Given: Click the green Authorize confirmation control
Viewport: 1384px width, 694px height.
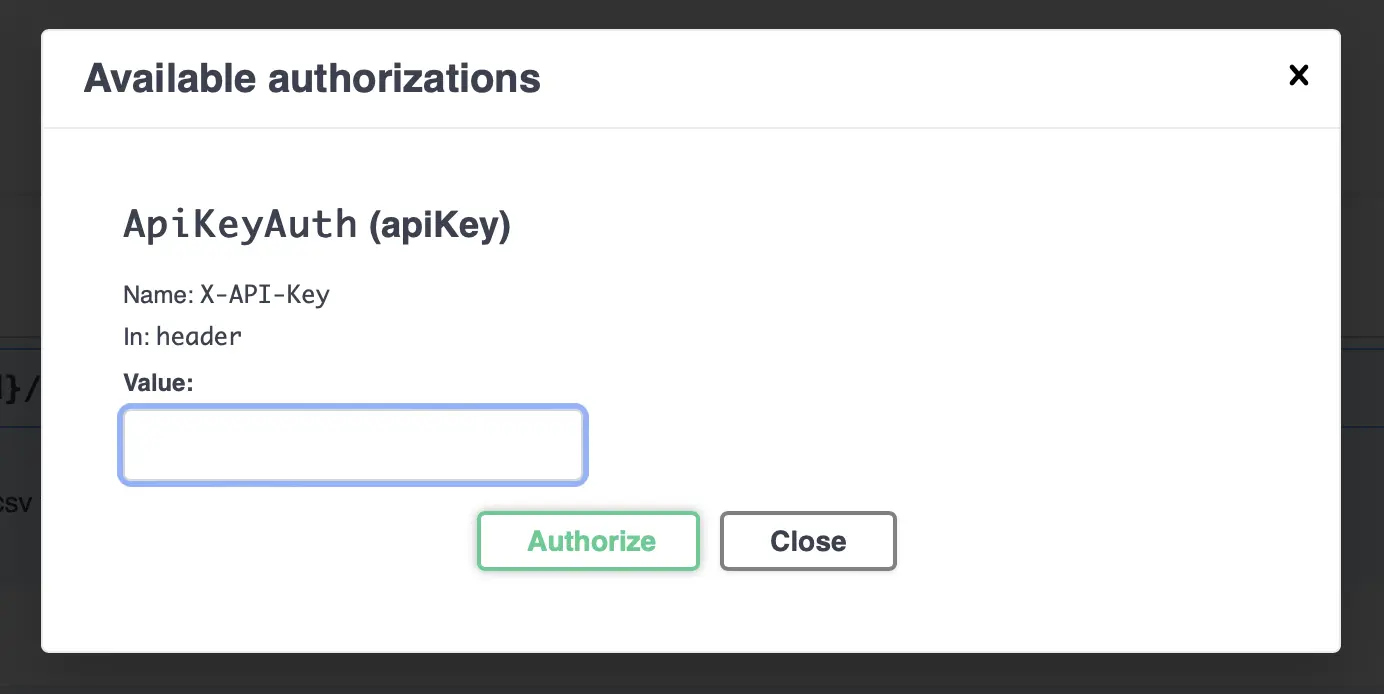Looking at the screenshot, I should (x=588, y=541).
